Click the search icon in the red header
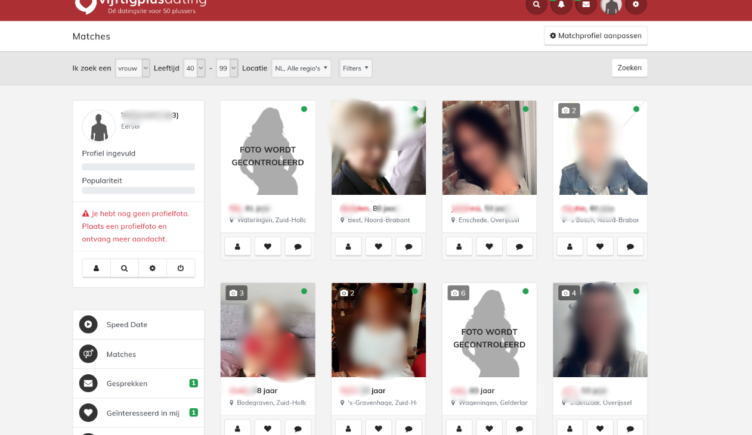 coord(537,5)
